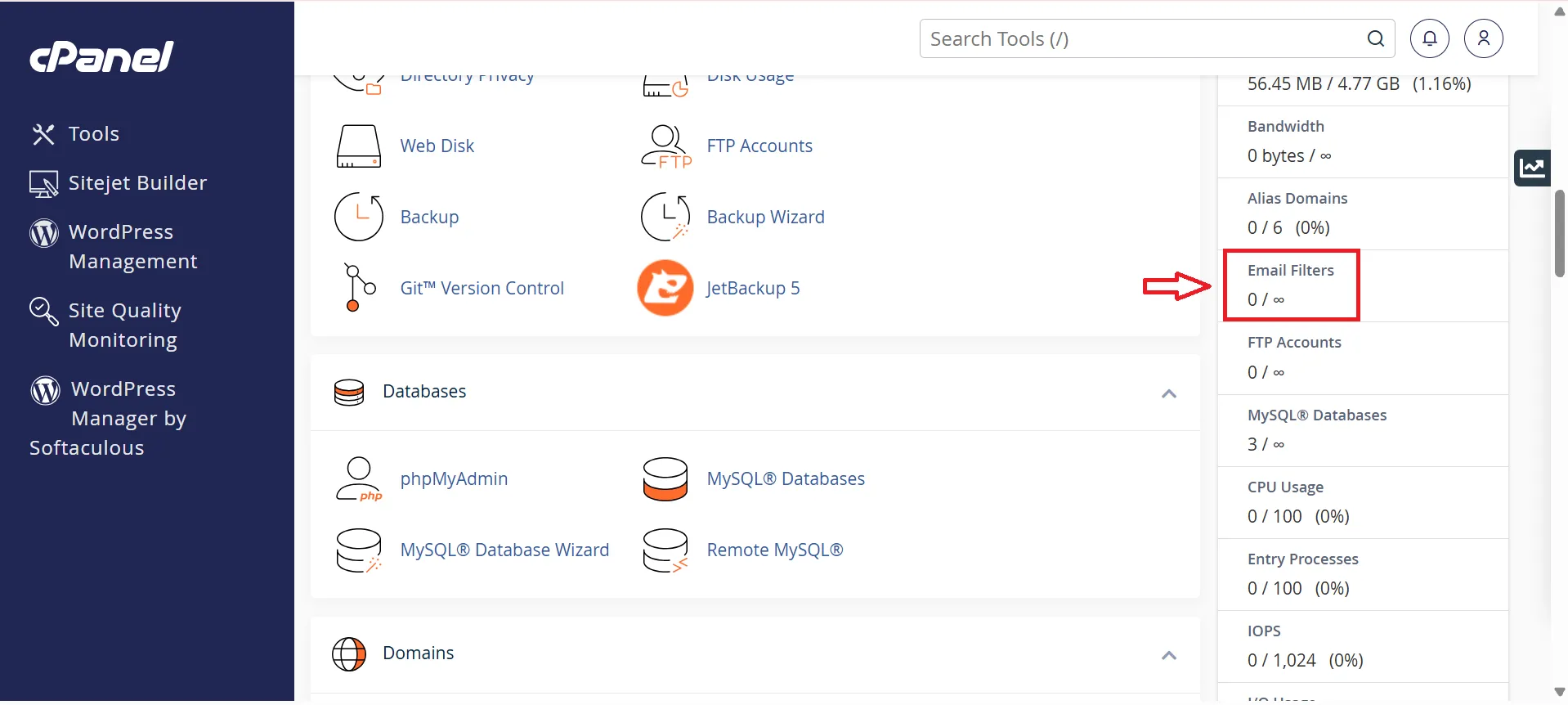The height and width of the screenshot is (705, 1568).
Task: Open the MySQL® Database Wizard link
Action: (x=504, y=550)
